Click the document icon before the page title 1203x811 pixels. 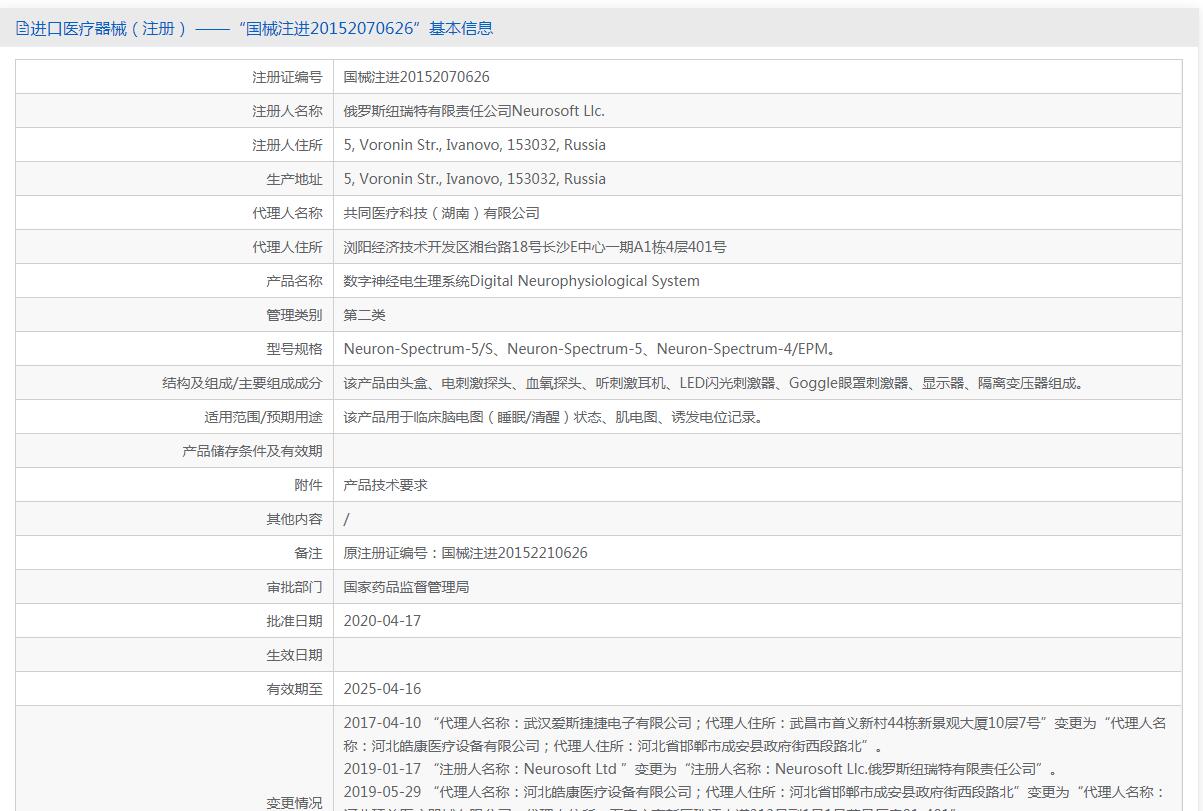23,29
